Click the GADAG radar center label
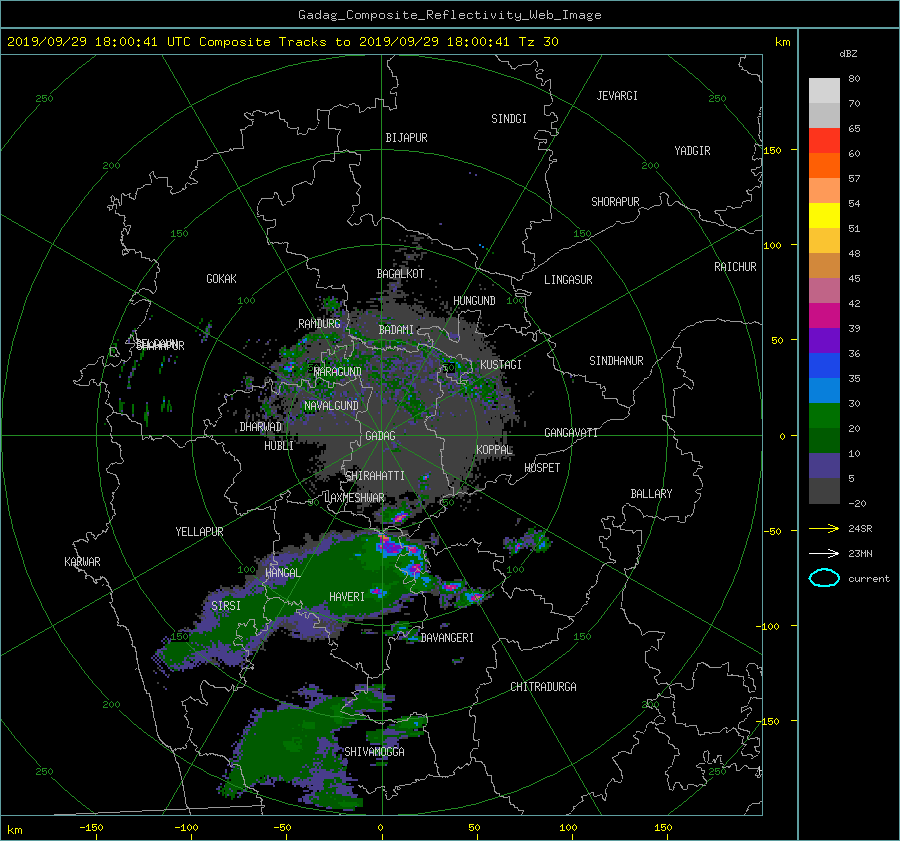The width and height of the screenshot is (900, 841). point(380,436)
